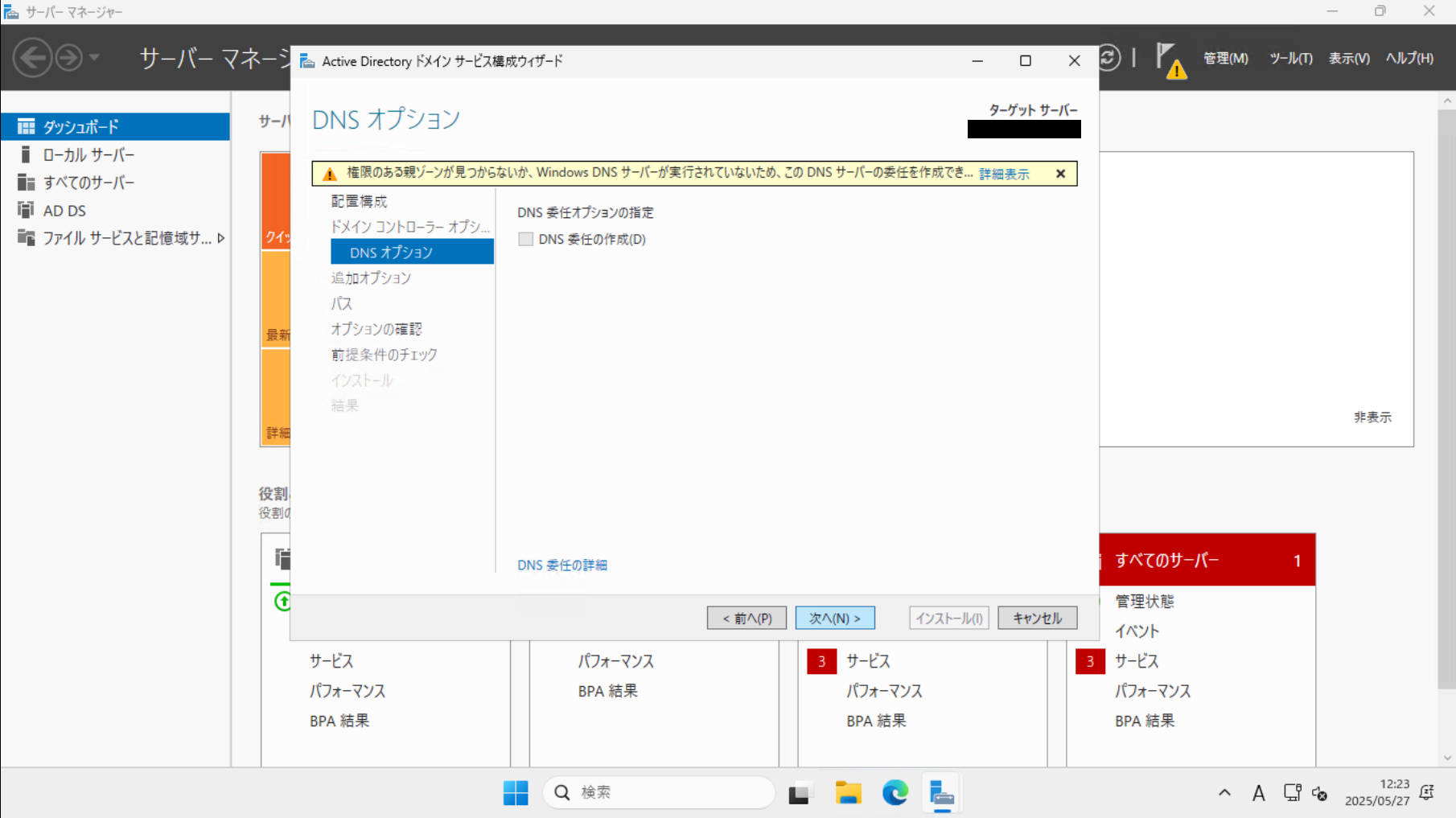This screenshot has height=818, width=1456.
Task: Cancel the wizard with キャンセル button
Action: click(x=1037, y=618)
